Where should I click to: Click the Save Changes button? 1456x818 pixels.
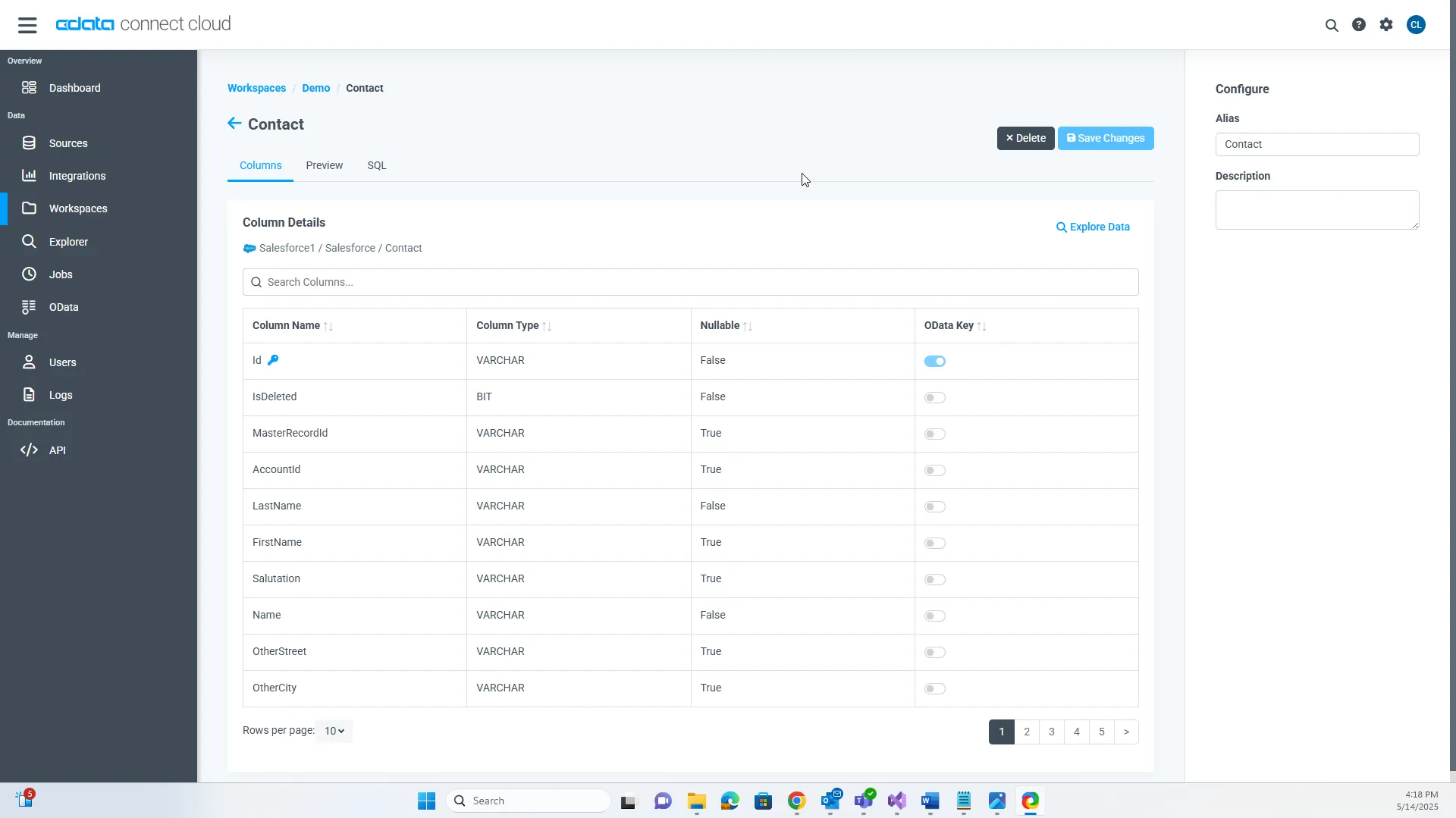point(1105,139)
